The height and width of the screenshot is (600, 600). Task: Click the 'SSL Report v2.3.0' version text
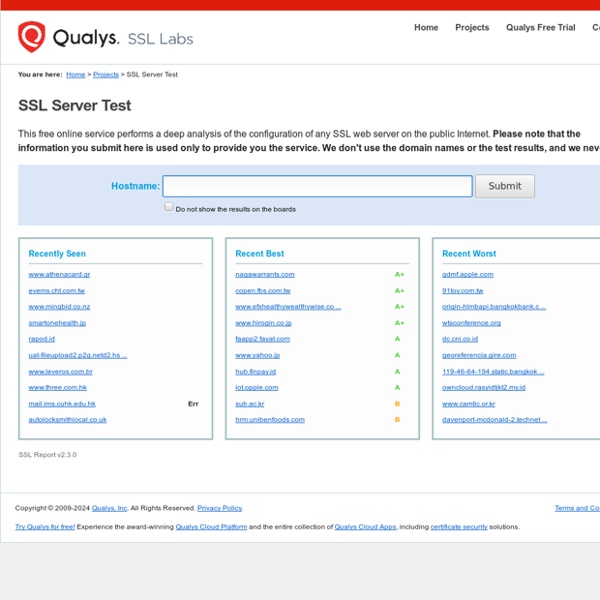point(47,455)
